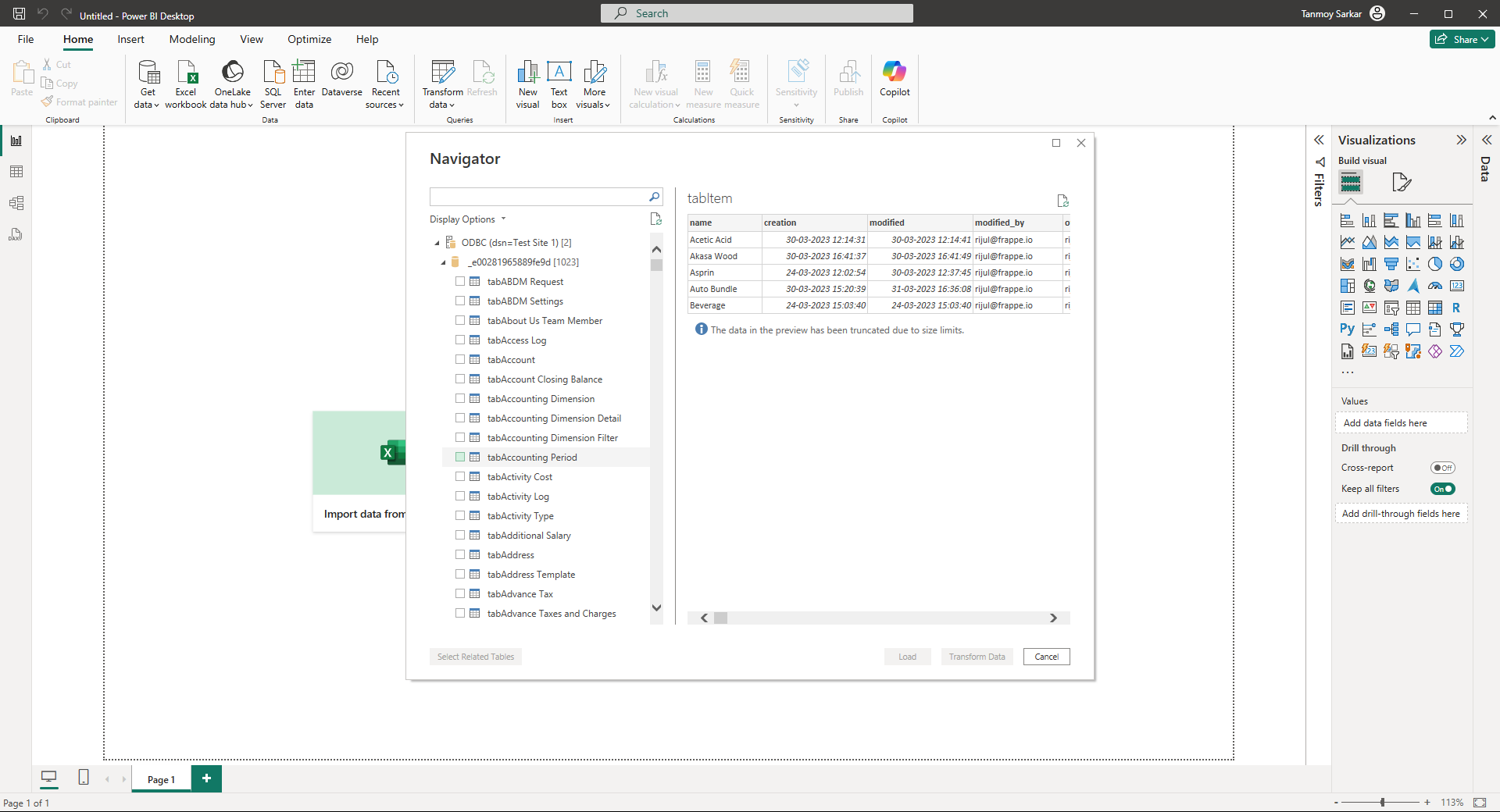Image resolution: width=1500 pixels, height=812 pixels.
Task: Turn off Keep all filters toggle
Action: pyautogui.click(x=1442, y=489)
